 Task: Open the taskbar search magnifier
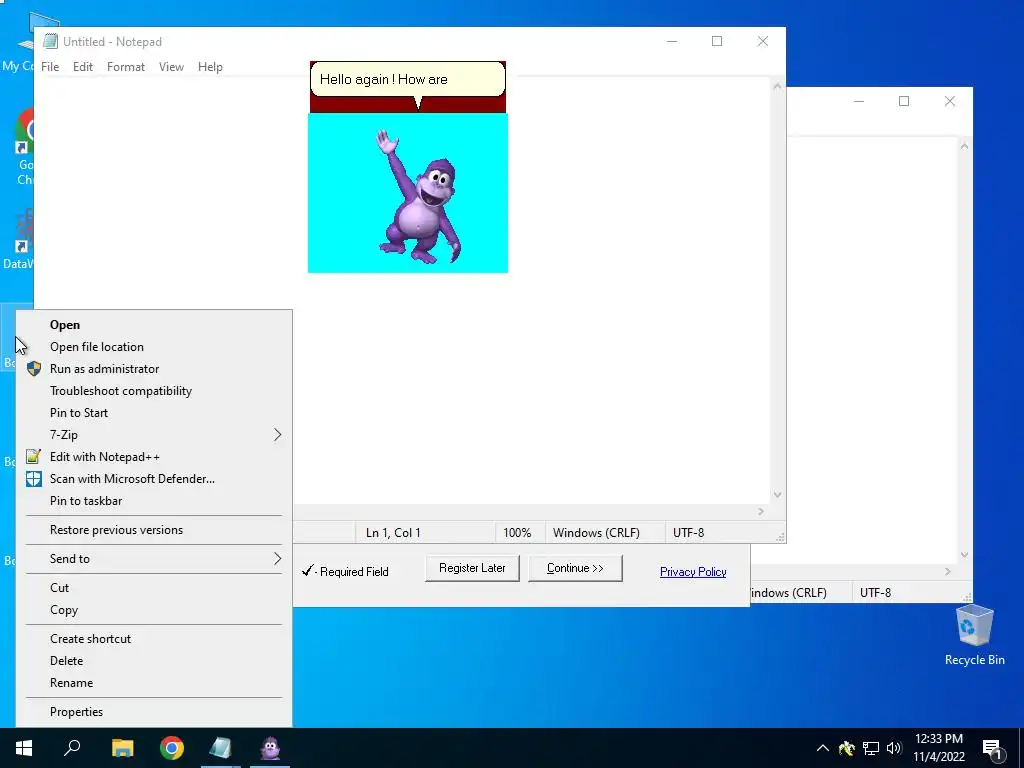coord(72,748)
